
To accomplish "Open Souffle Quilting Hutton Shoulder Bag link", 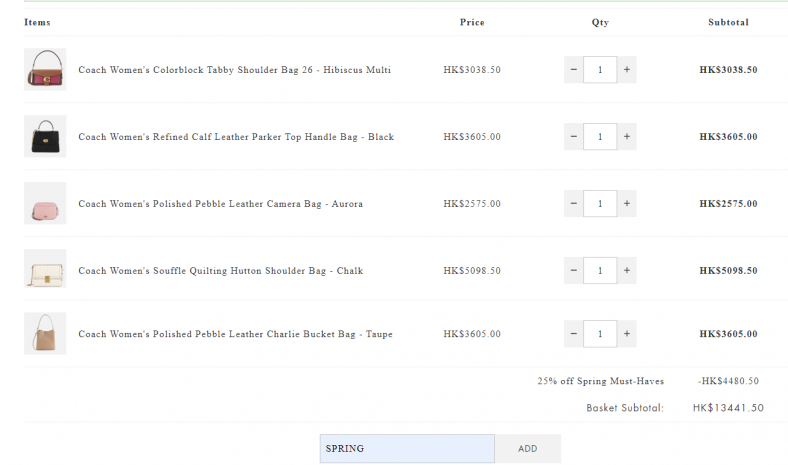I will point(220,271).
